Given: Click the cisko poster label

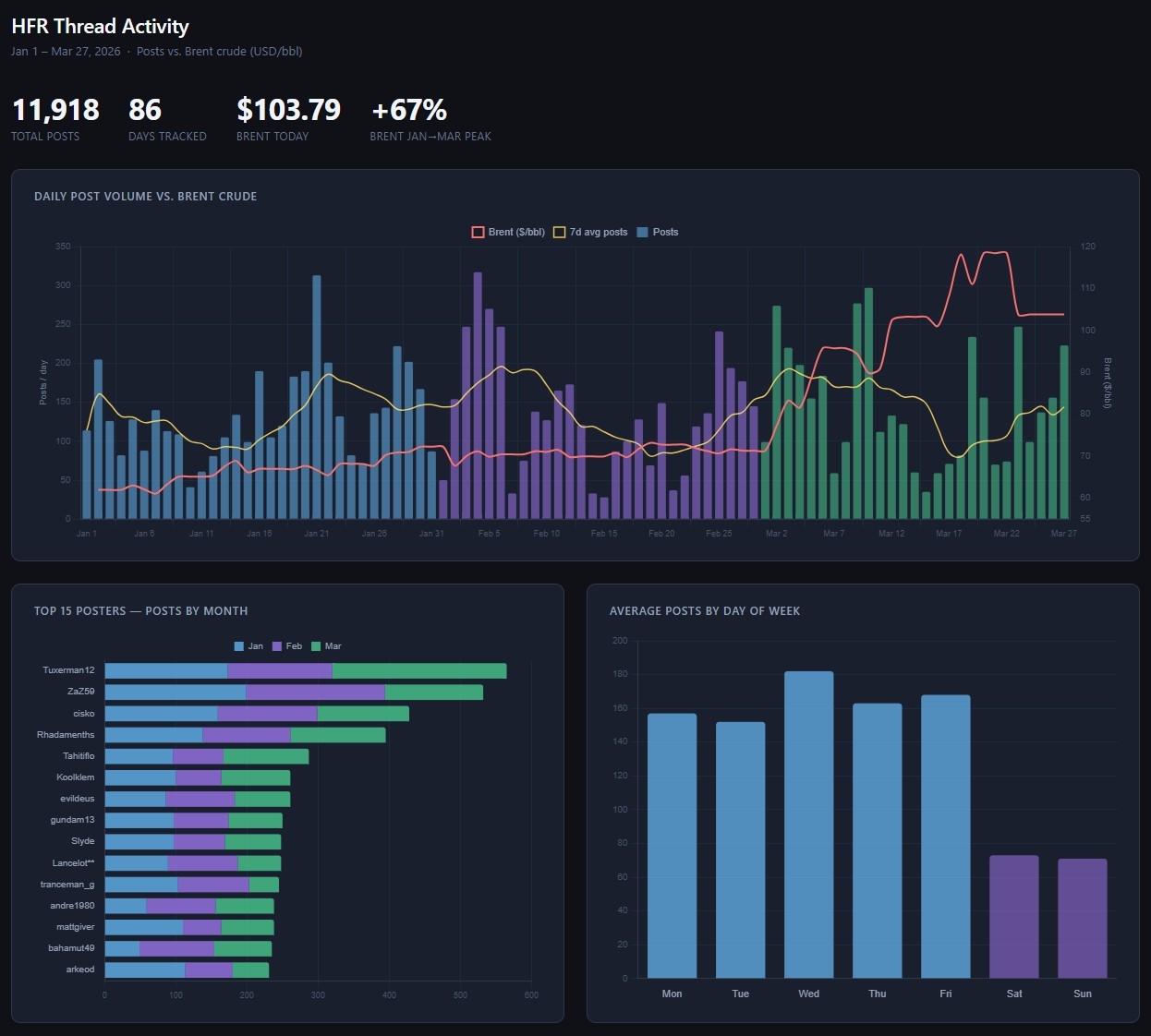Looking at the screenshot, I should (84, 714).
